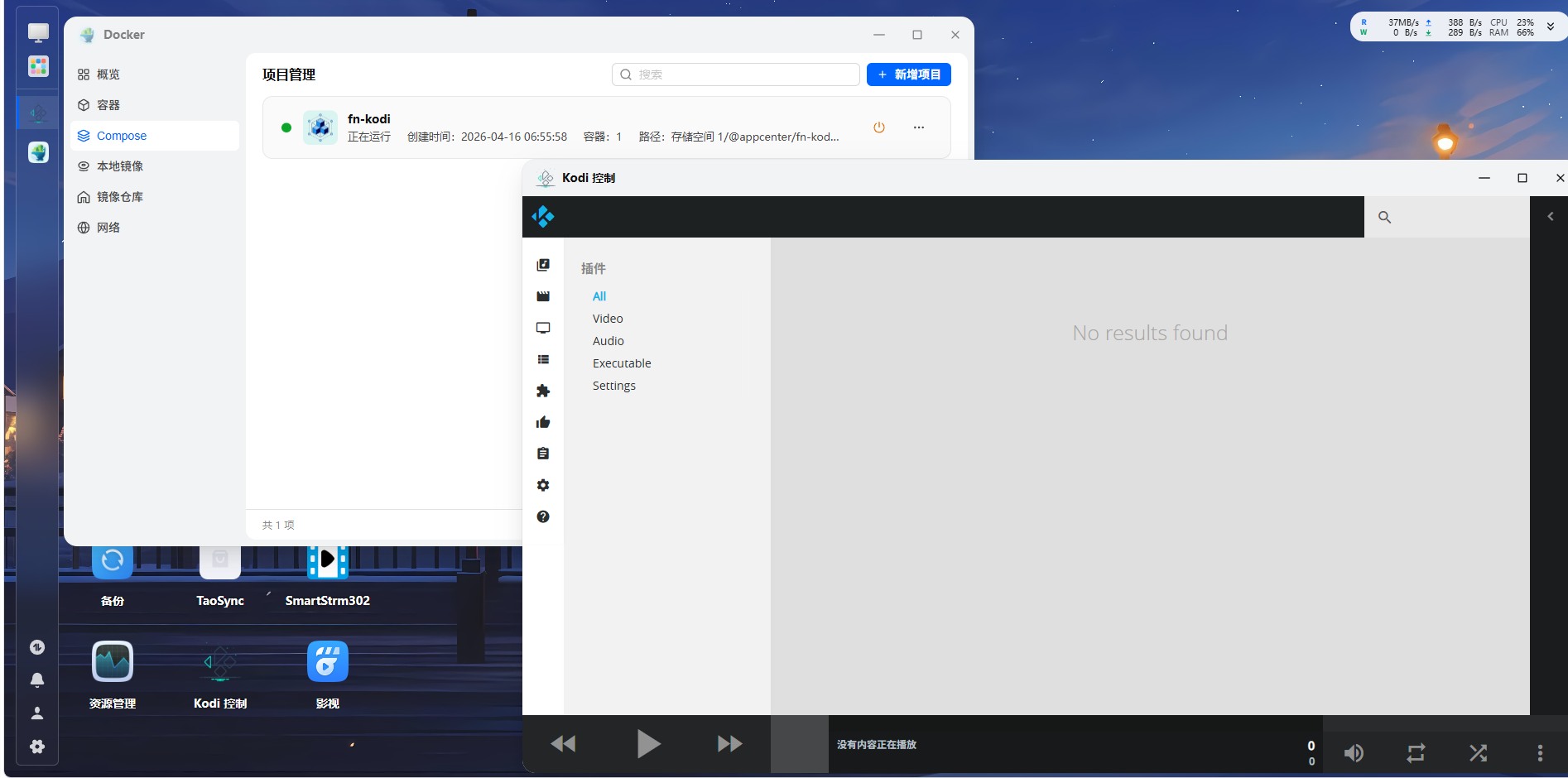Click the Kodi search magnifier icon
This screenshot has height=778, width=1568.
pyautogui.click(x=1384, y=217)
